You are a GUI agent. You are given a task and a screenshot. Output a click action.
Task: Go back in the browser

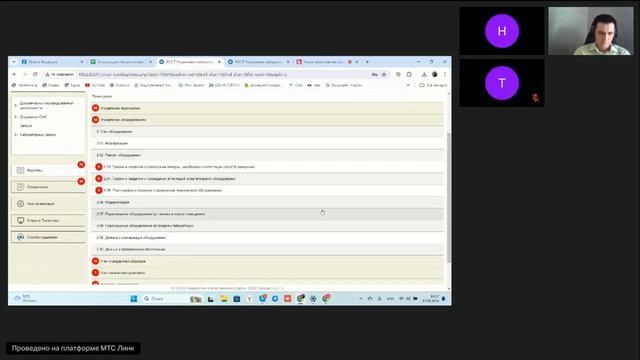[14, 74]
